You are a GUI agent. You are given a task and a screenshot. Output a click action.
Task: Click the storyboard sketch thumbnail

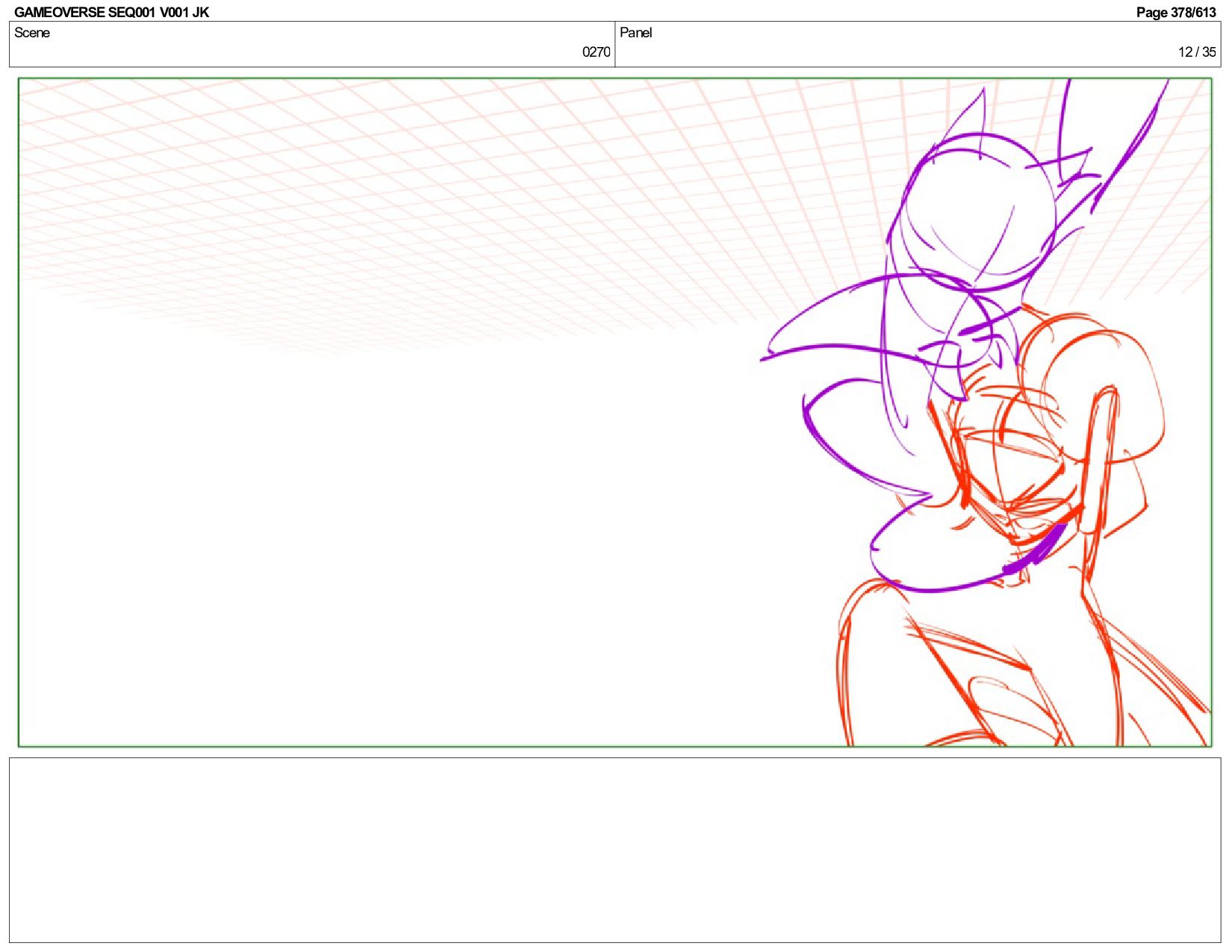(x=615, y=412)
